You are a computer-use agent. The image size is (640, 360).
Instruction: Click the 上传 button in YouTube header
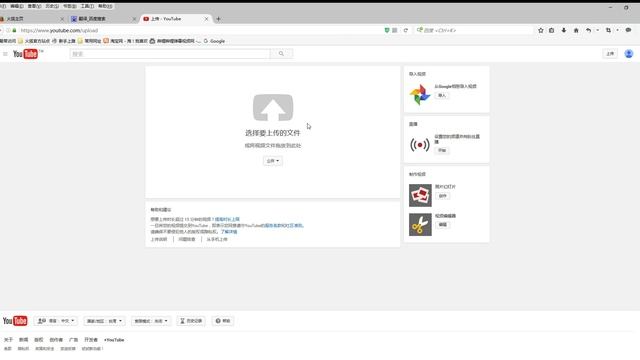click(610, 54)
